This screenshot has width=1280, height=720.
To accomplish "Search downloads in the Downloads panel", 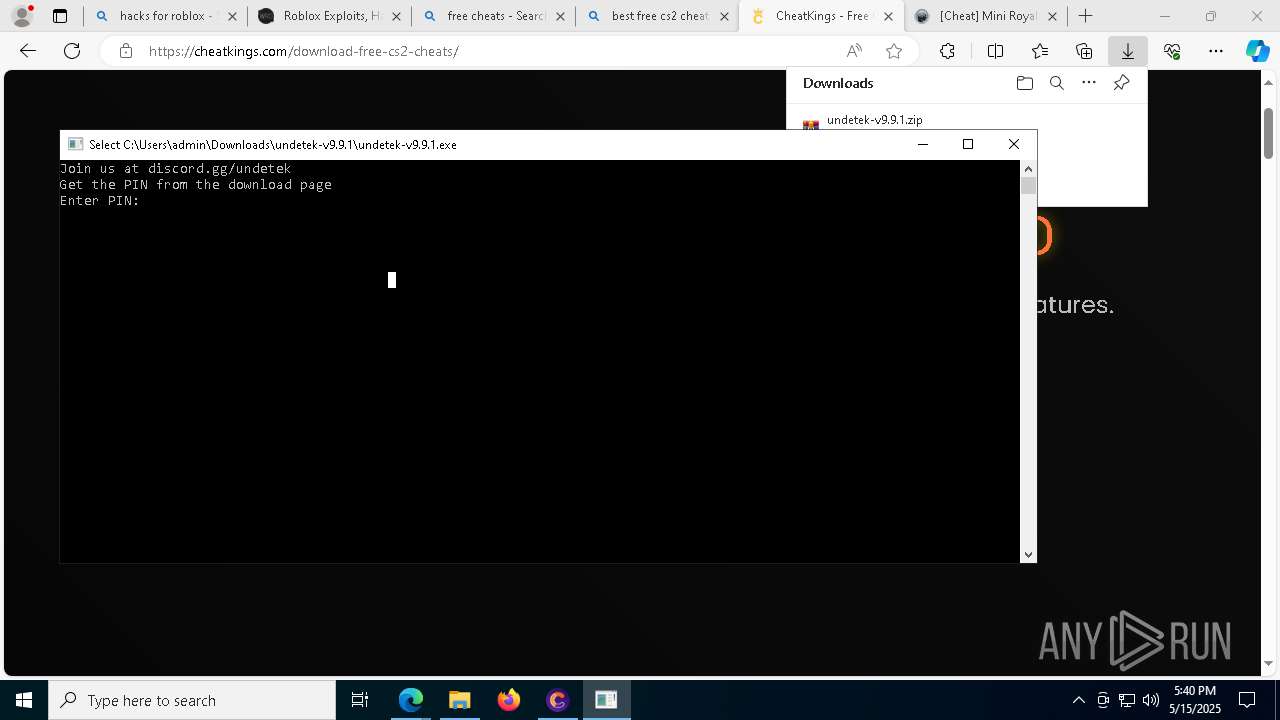I will [1056, 83].
